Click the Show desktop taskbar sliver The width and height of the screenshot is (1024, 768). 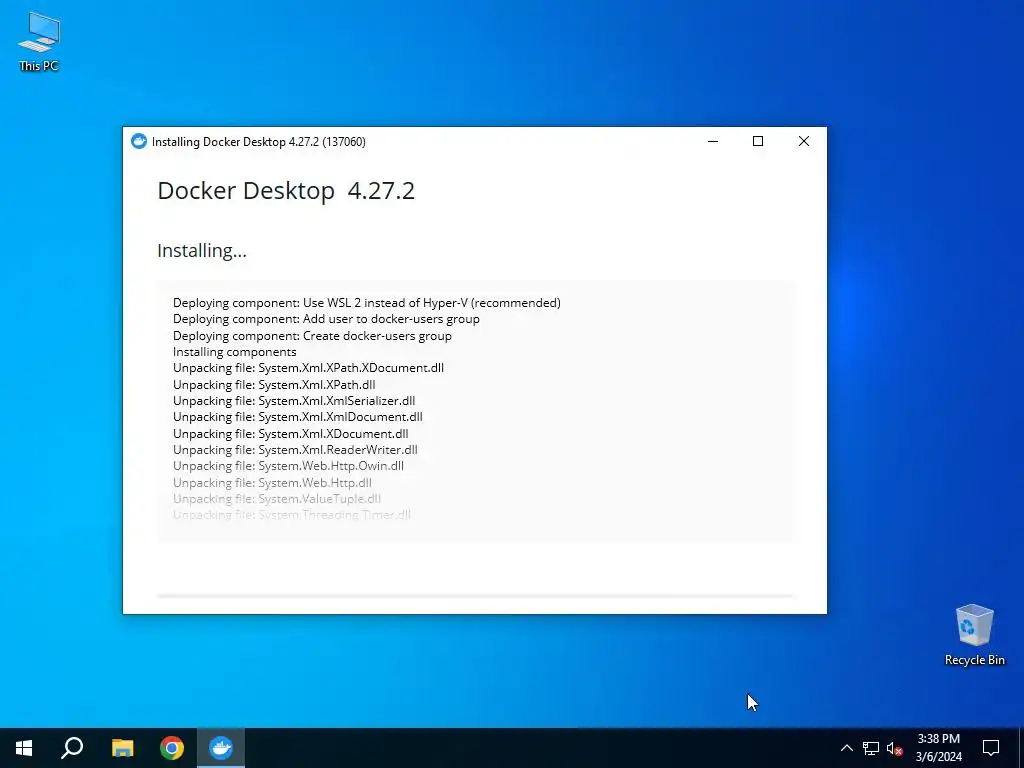1021,748
